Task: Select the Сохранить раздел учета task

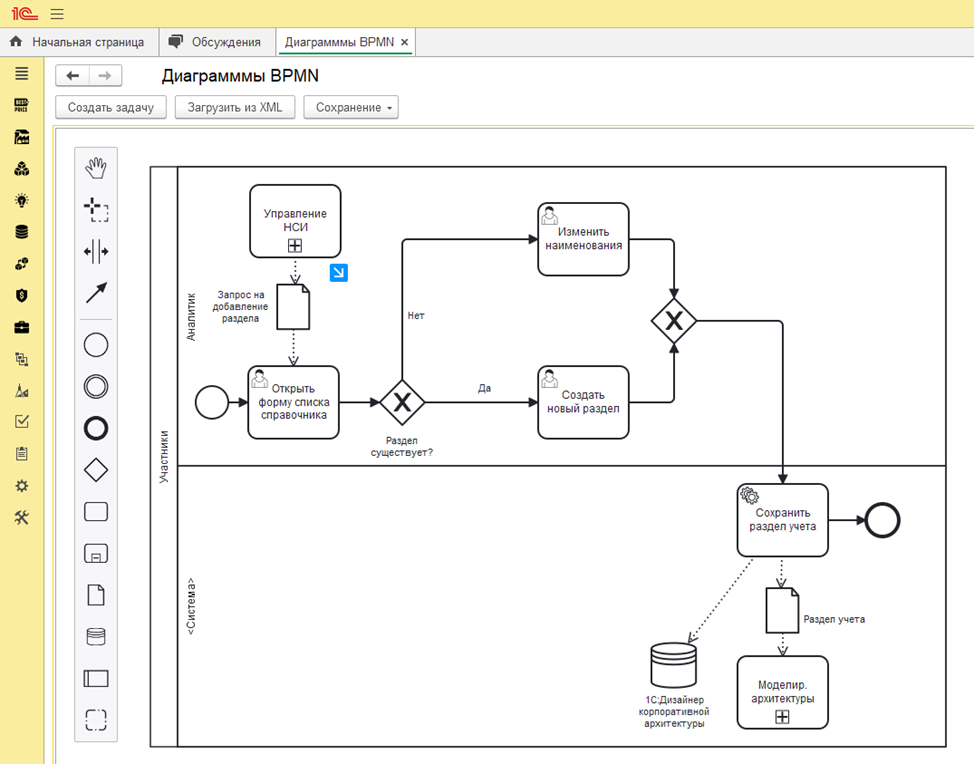Action: [x=783, y=520]
